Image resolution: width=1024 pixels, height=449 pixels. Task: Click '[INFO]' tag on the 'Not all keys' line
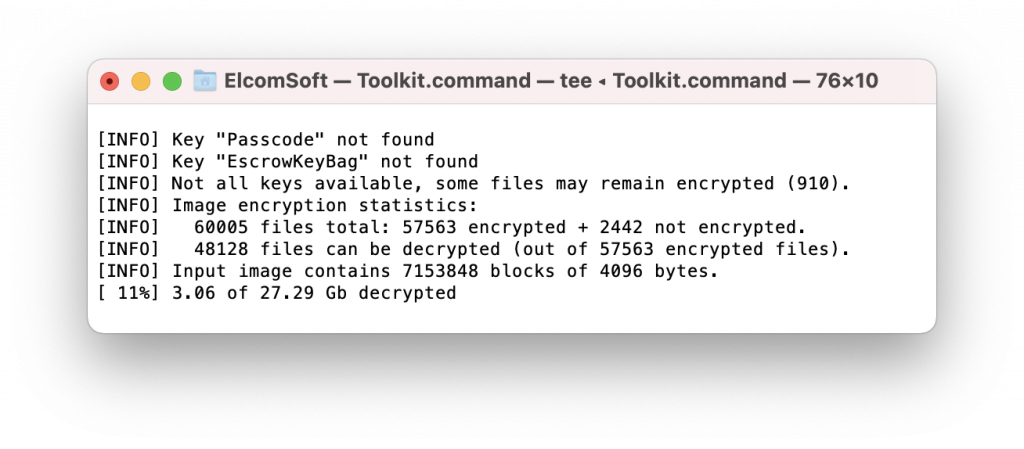click(129, 183)
